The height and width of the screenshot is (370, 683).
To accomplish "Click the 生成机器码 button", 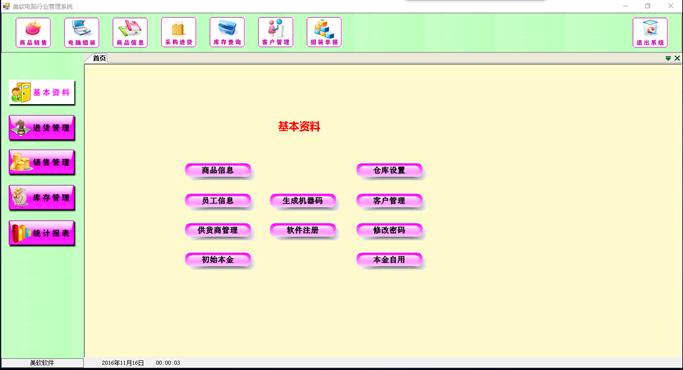I will pos(303,201).
